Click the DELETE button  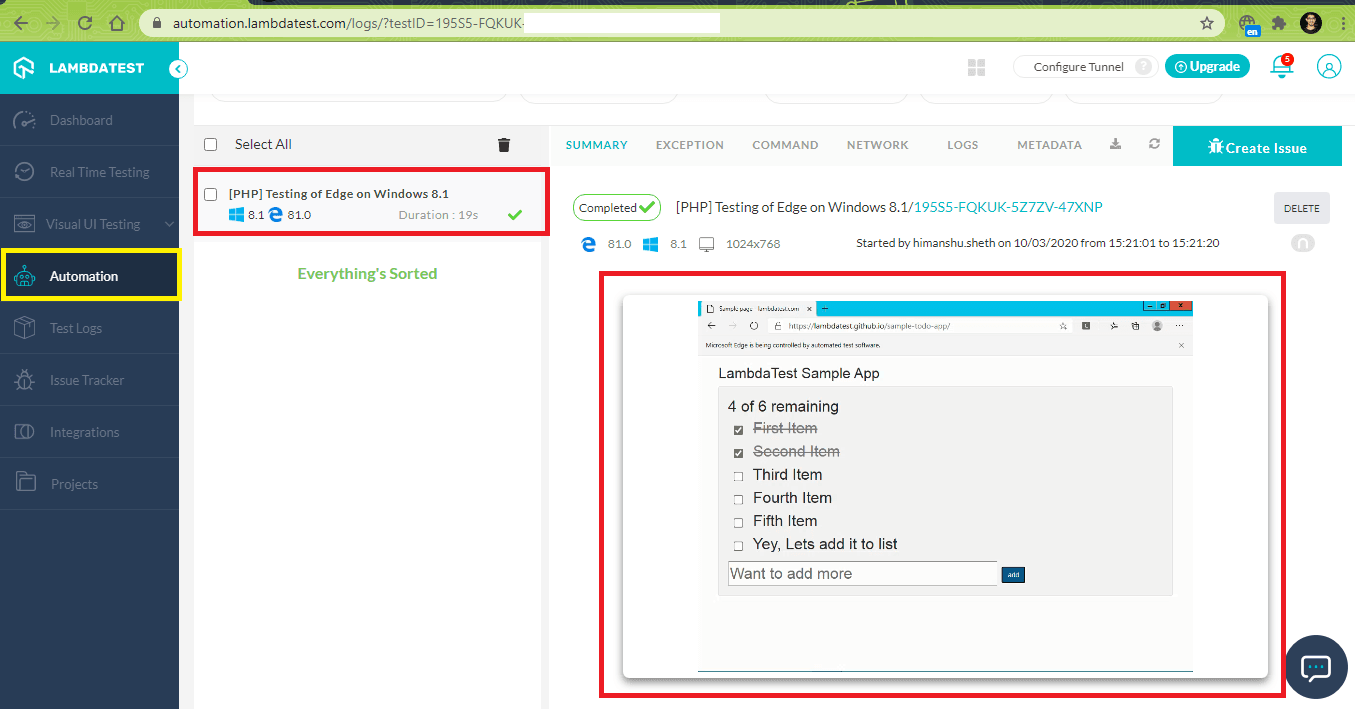coord(1302,208)
